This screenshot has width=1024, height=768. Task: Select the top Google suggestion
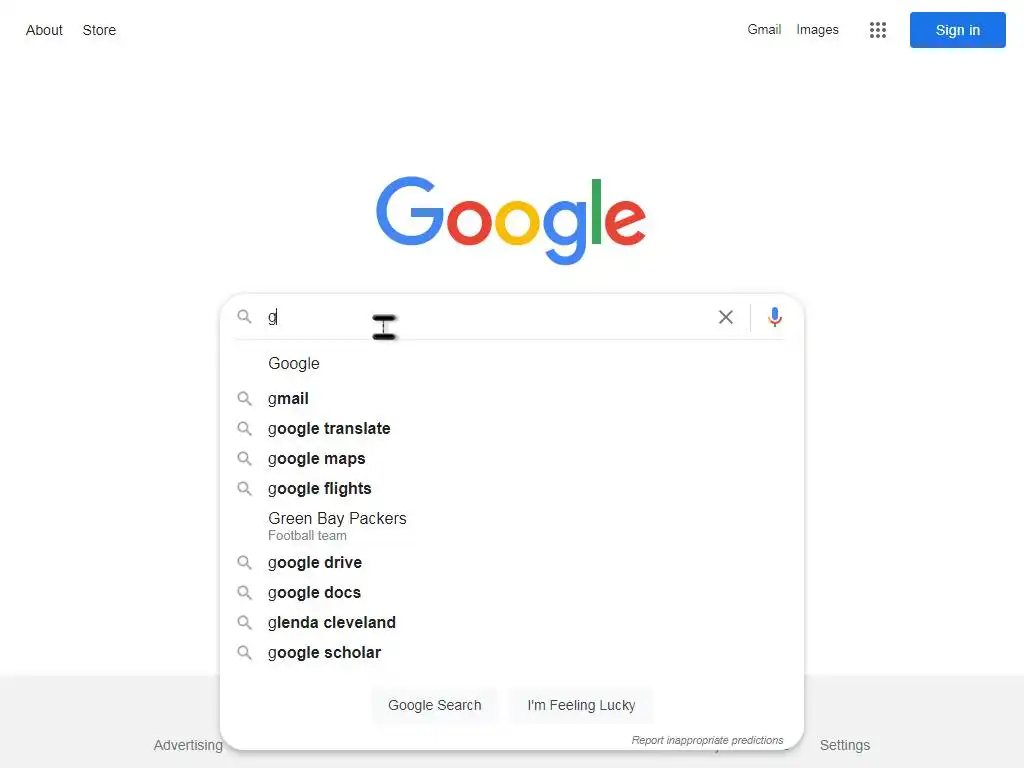294,363
